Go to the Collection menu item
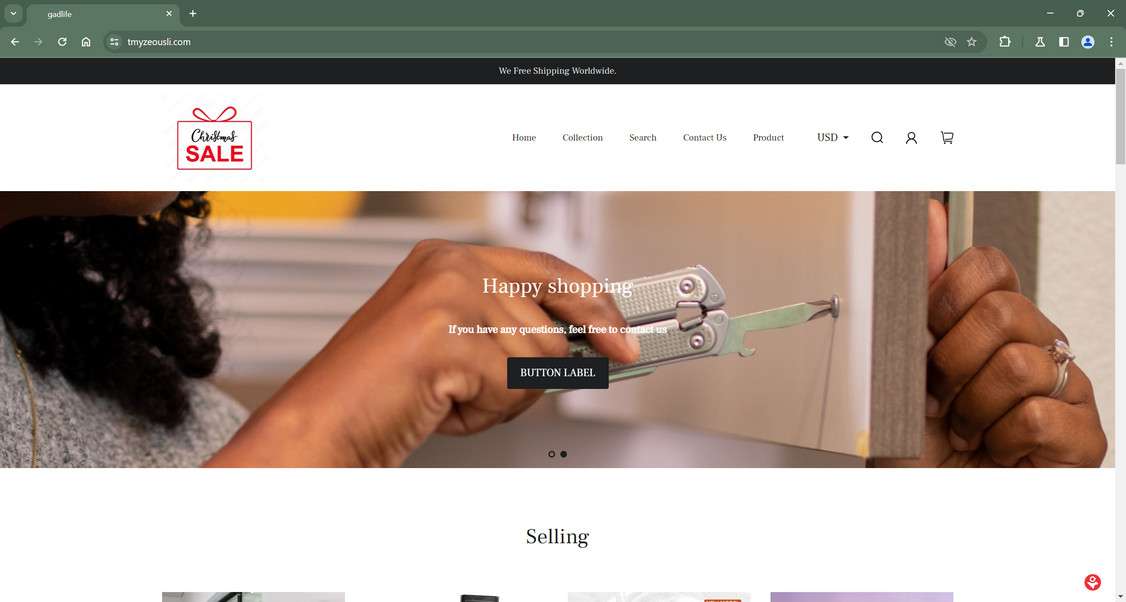The width and height of the screenshot is (1126, 602). (582, 137)
